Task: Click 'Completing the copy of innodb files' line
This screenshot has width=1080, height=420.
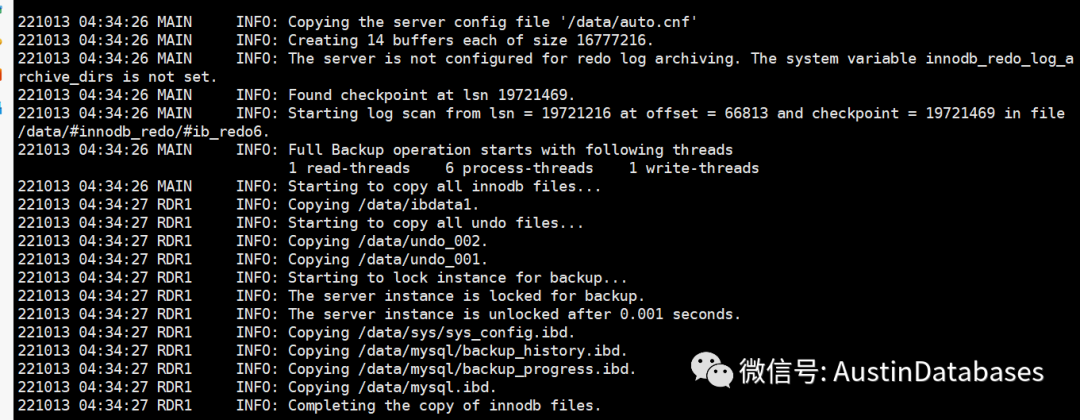Action: coord(444,405)
